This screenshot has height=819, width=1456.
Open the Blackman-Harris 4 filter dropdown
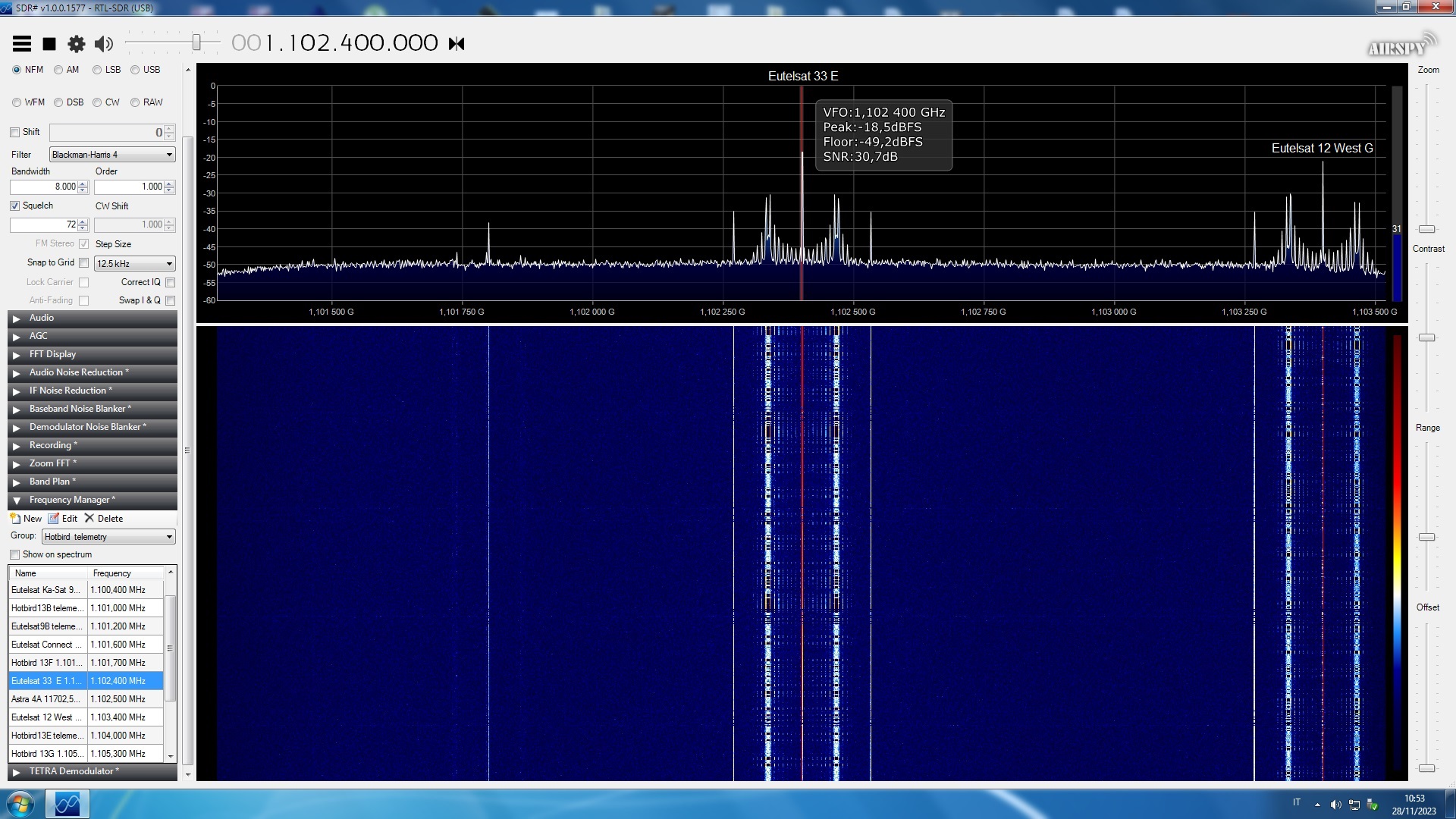point(112,155)
